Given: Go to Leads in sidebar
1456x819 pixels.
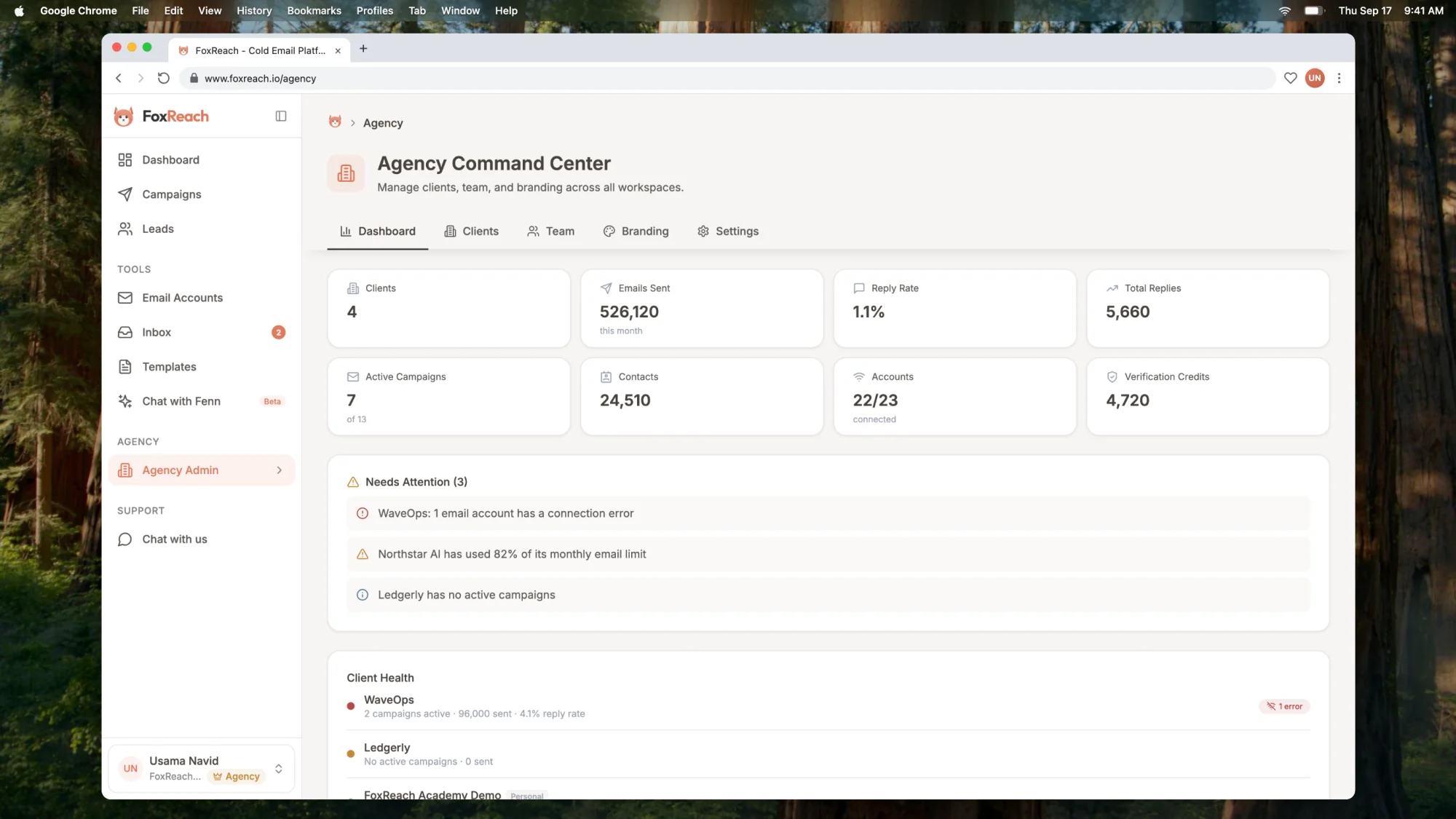Looking at the screenshot, I should click(202, 229).
